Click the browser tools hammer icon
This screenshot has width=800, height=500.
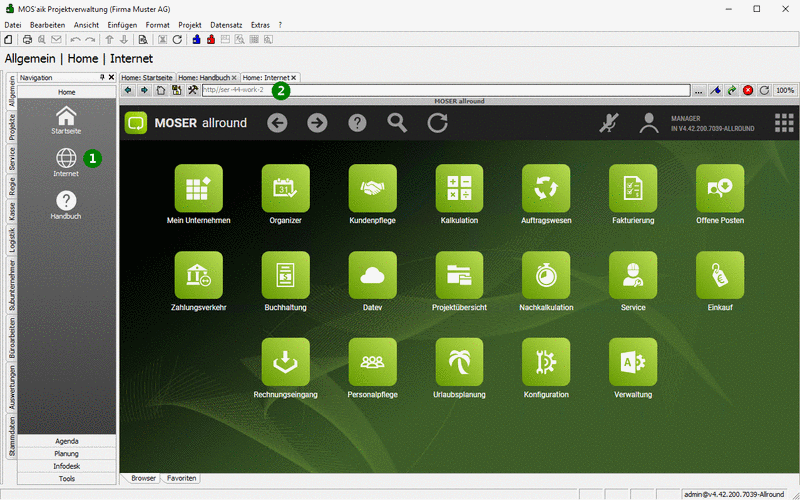click(193, 90)
